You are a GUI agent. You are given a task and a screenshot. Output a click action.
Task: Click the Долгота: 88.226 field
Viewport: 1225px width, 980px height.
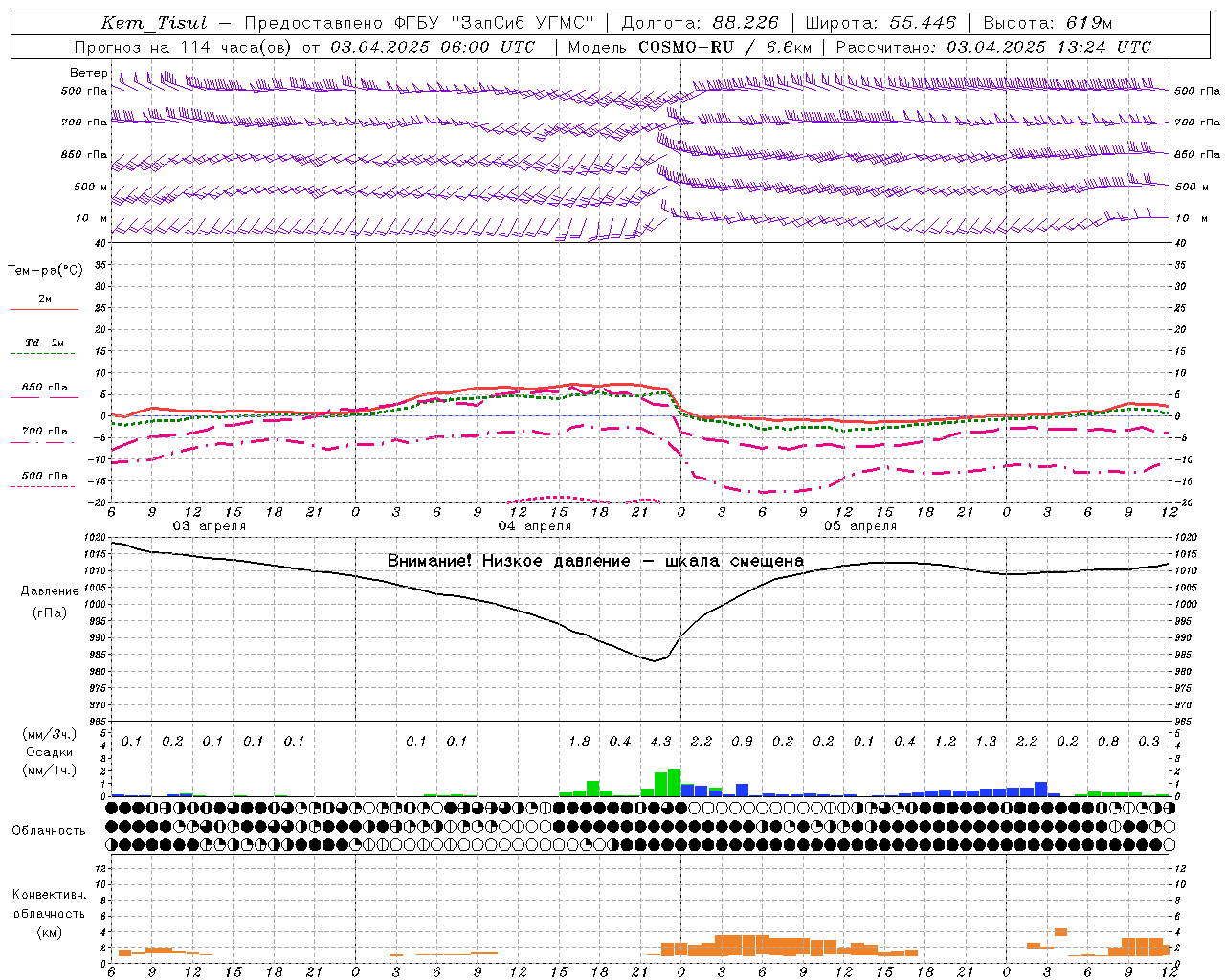click(x=701, y=23)
